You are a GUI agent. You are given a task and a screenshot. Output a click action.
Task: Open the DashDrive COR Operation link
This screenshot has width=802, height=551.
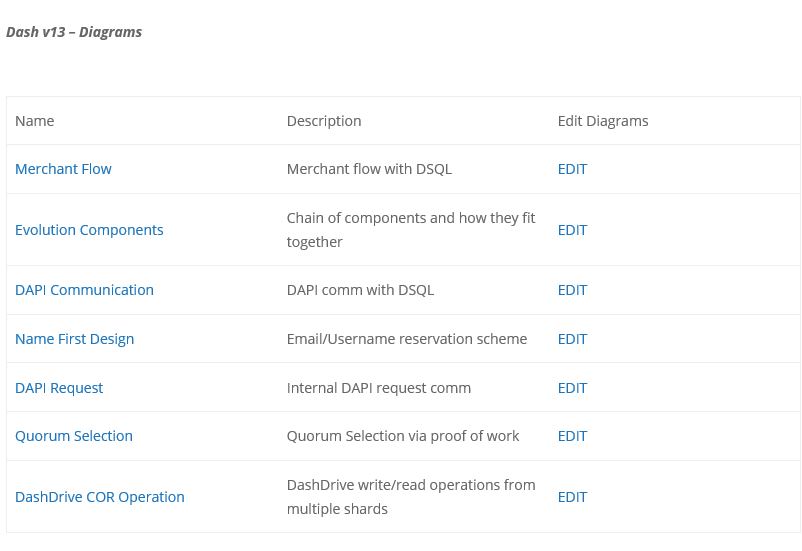click(100, 497)
